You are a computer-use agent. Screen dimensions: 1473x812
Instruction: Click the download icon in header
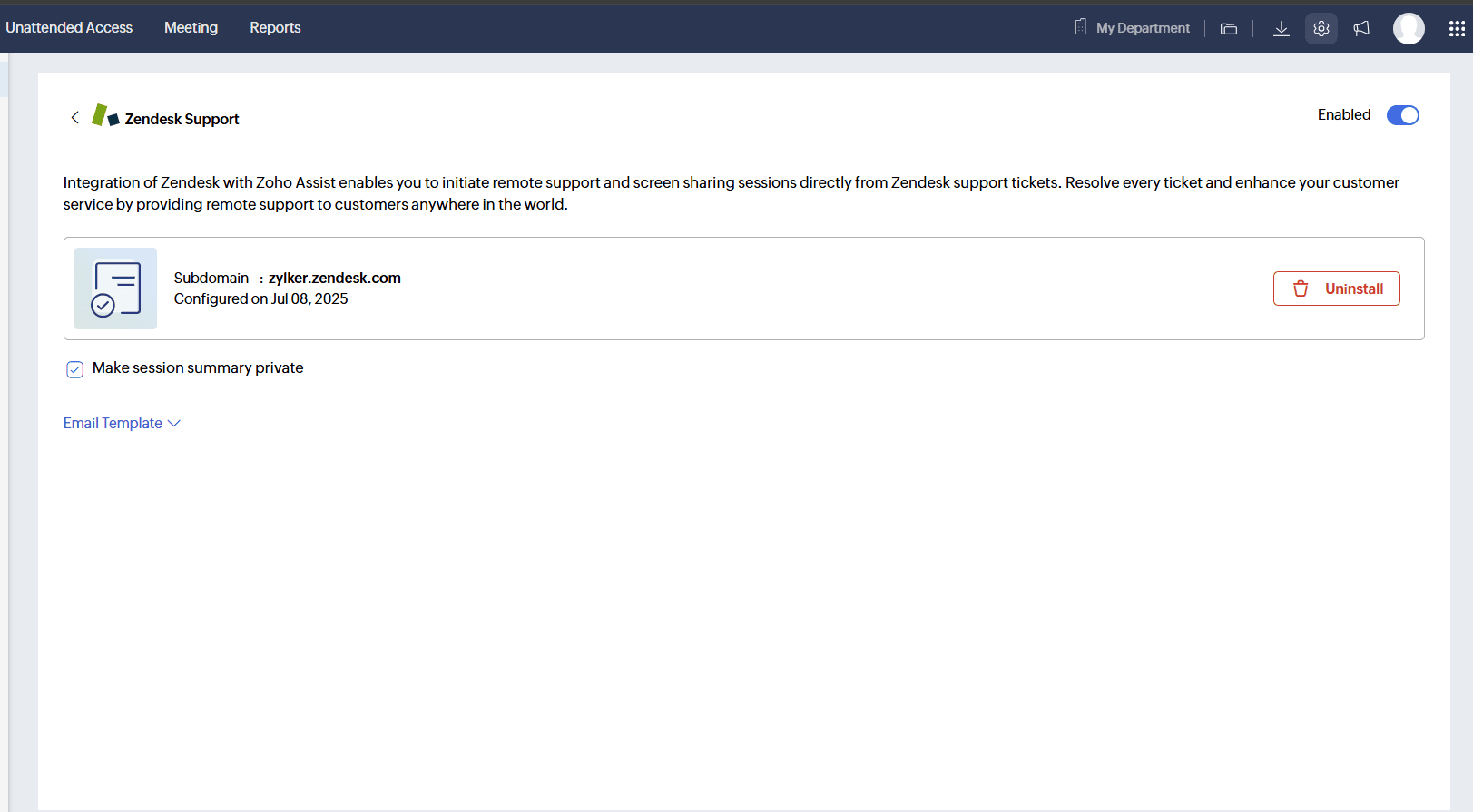(1281, 29)
